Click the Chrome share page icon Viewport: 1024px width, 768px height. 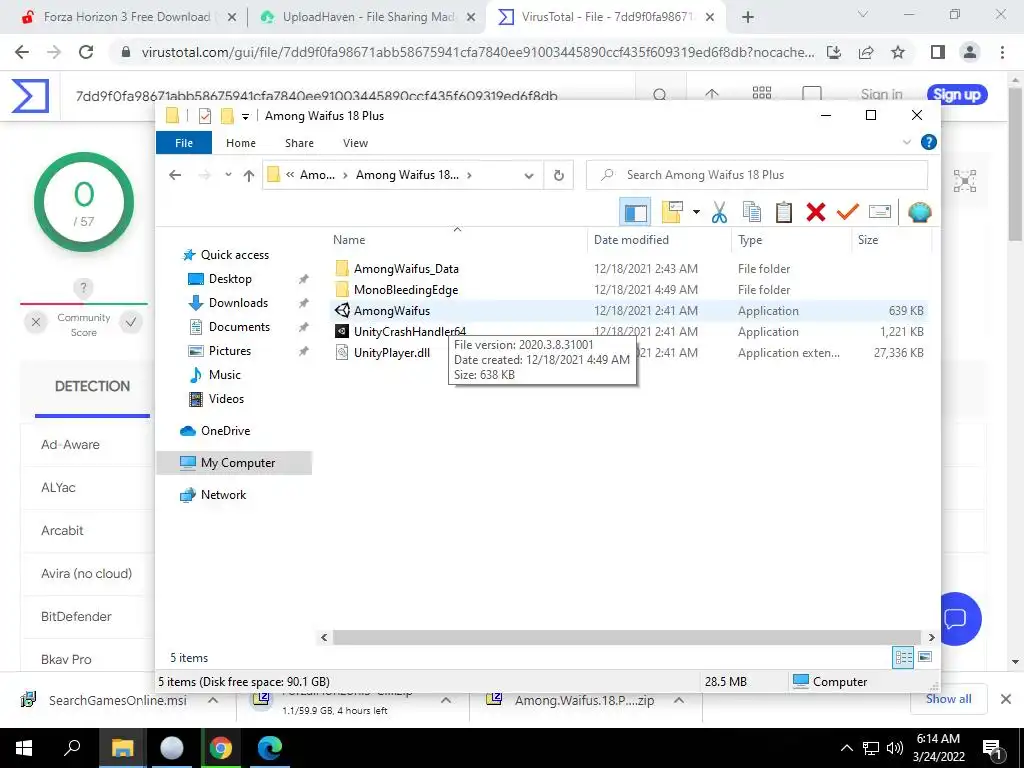[x=866, y=52]
